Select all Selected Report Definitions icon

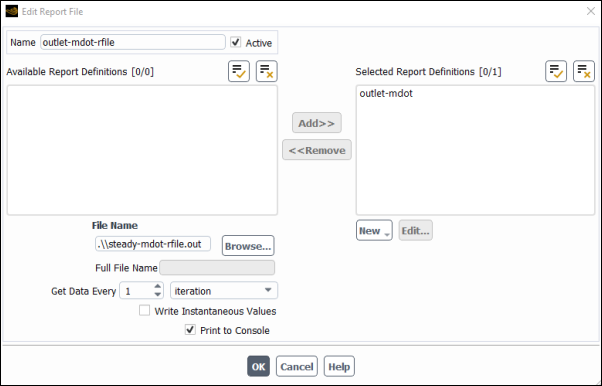point(556,71)
